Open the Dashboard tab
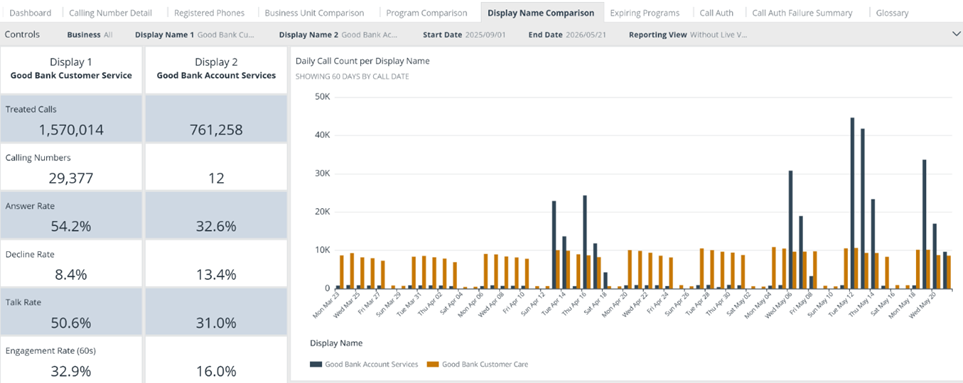The image size is (963, 383). [31, 12]
